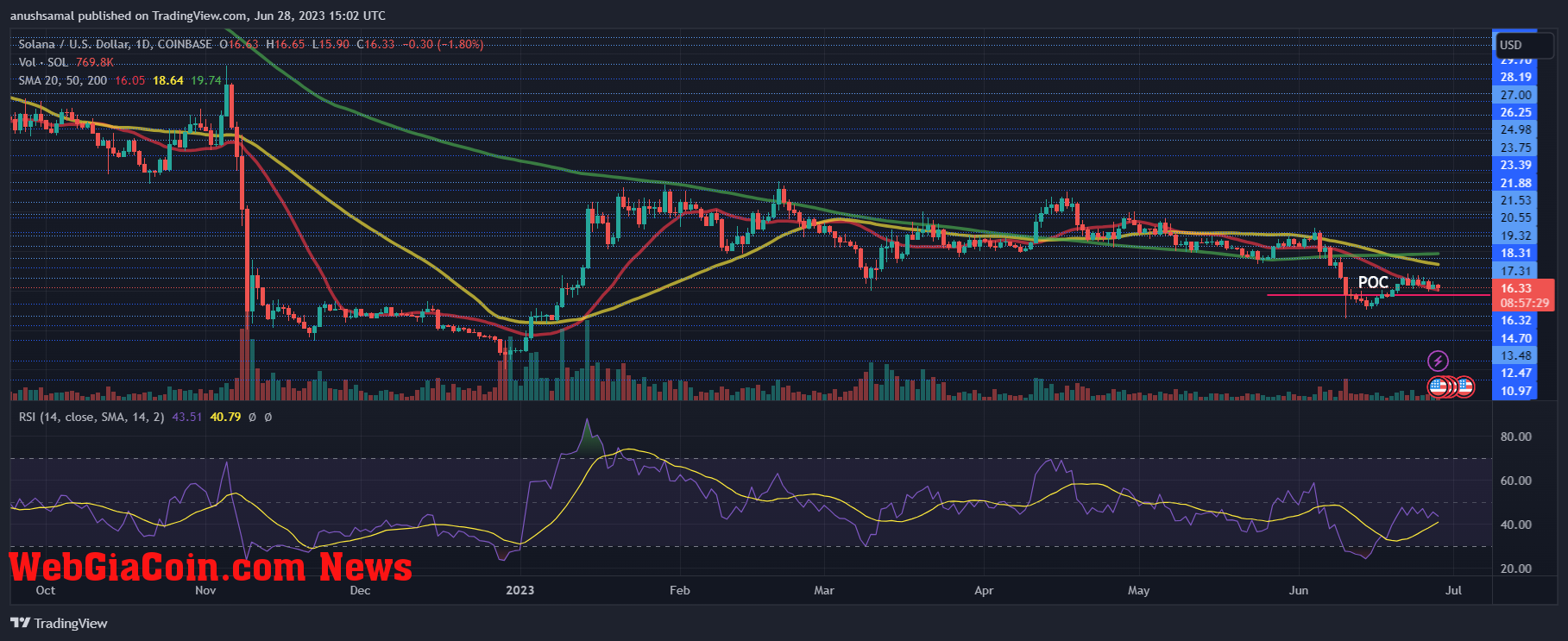Viewport: 1568px width, 641px height.
Task: Click the Mar label on time axis
Action: (824, 590)
